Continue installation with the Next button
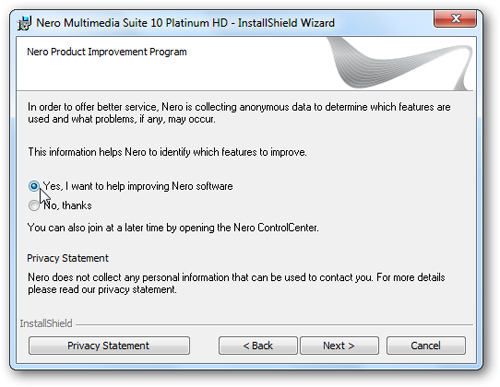Image resolution: width=500 pixels, height=387 pixels. coord(339,345)
